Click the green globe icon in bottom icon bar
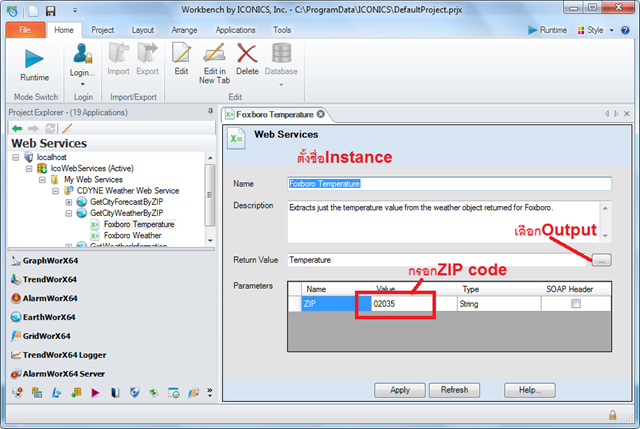 tap(153, 393)
